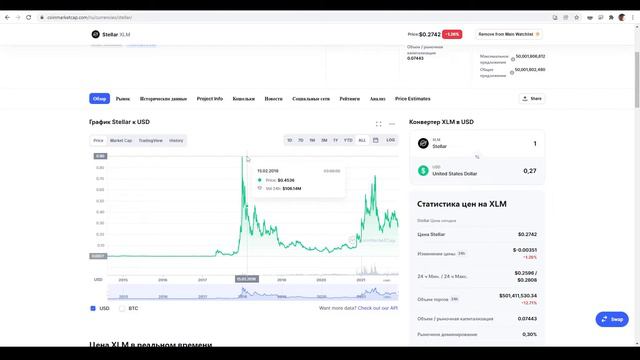The height and width of the screenshot is (360, 640).
Task: Check the USD currency checkbox
Action: (x=93, y=308)
